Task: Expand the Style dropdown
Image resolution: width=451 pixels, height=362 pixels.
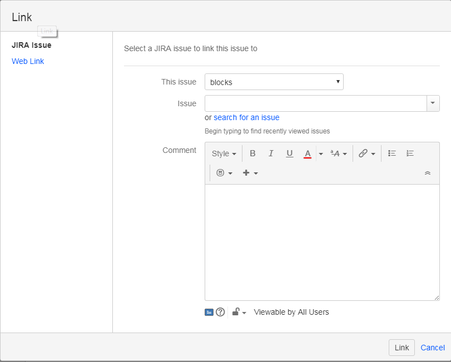Action: (x=224, y=154)
